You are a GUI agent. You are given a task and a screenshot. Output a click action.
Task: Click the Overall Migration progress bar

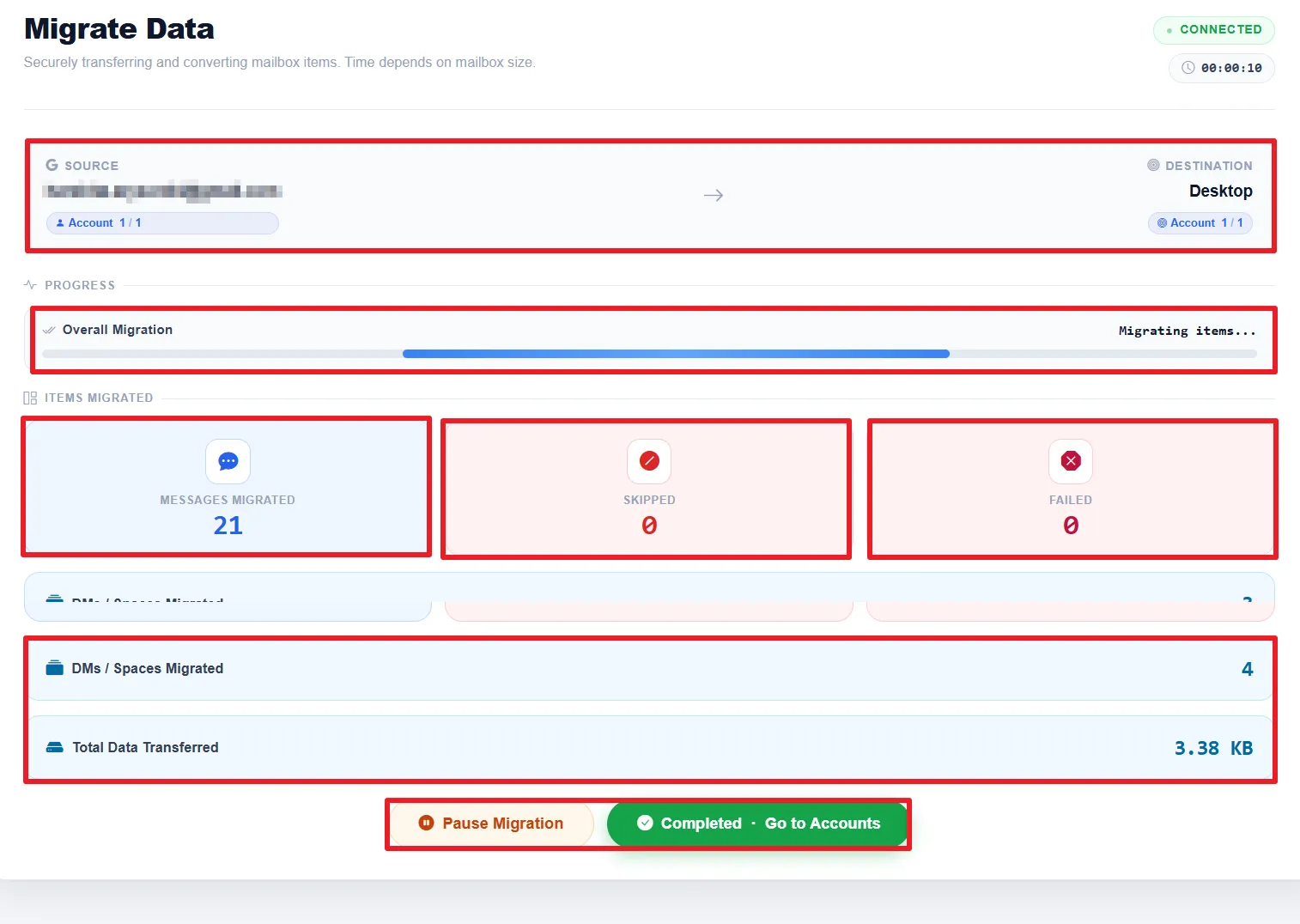(x=649, y=354)
